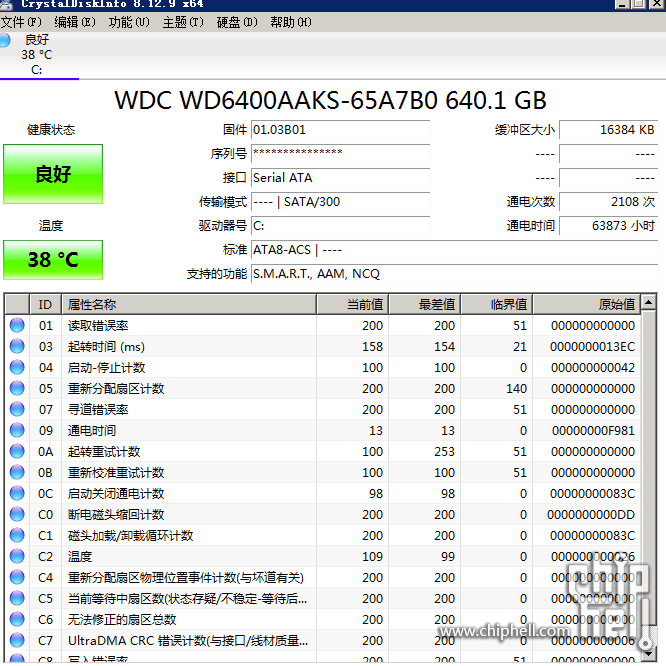Select raw value 0000000000DD in row C0

coord(591,515)
